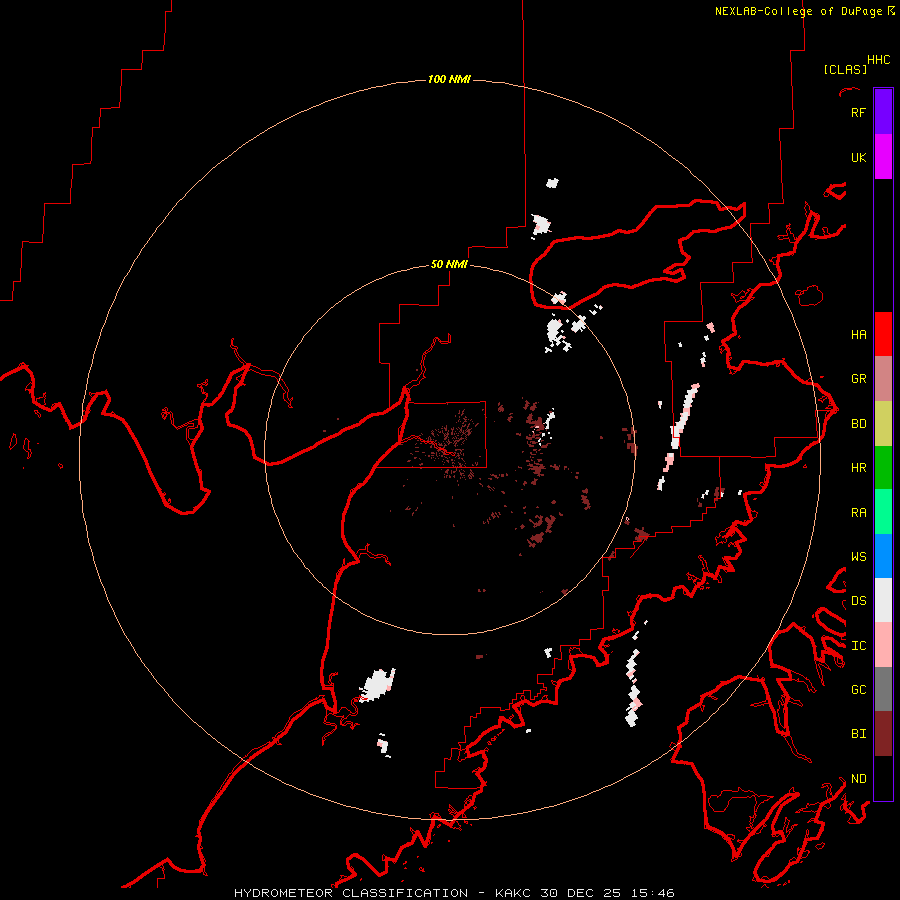Select the BD yellow legend swatch

coord(883,424)
